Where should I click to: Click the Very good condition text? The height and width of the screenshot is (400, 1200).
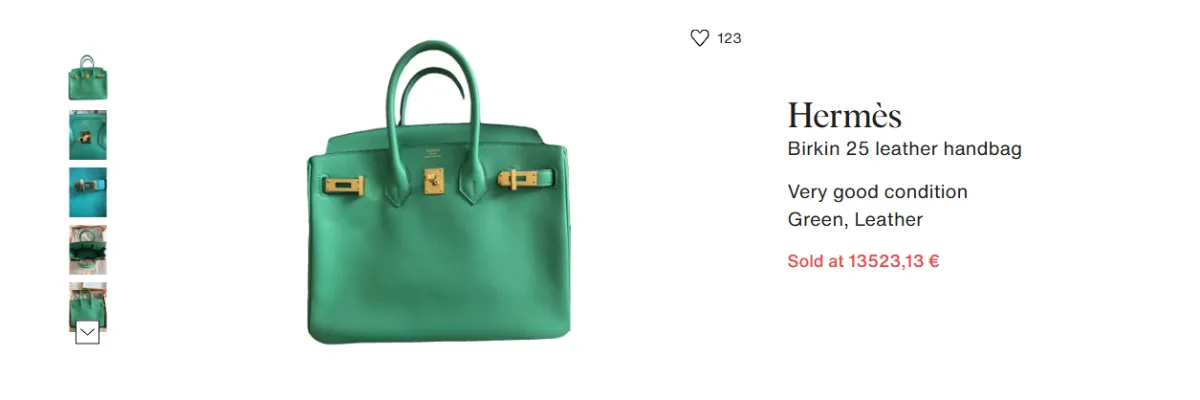(877, 191)
